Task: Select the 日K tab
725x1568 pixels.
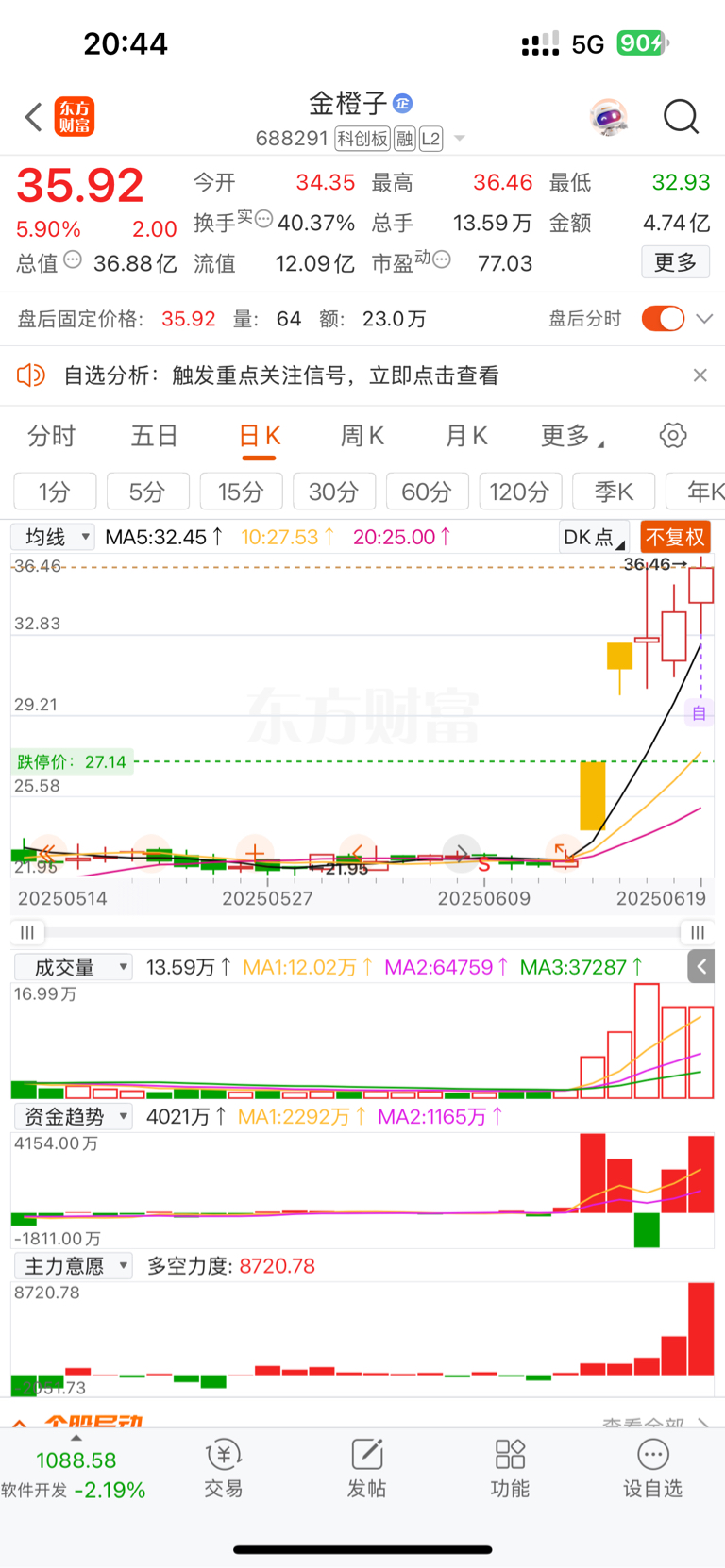Action: click(x=259, y=436)
